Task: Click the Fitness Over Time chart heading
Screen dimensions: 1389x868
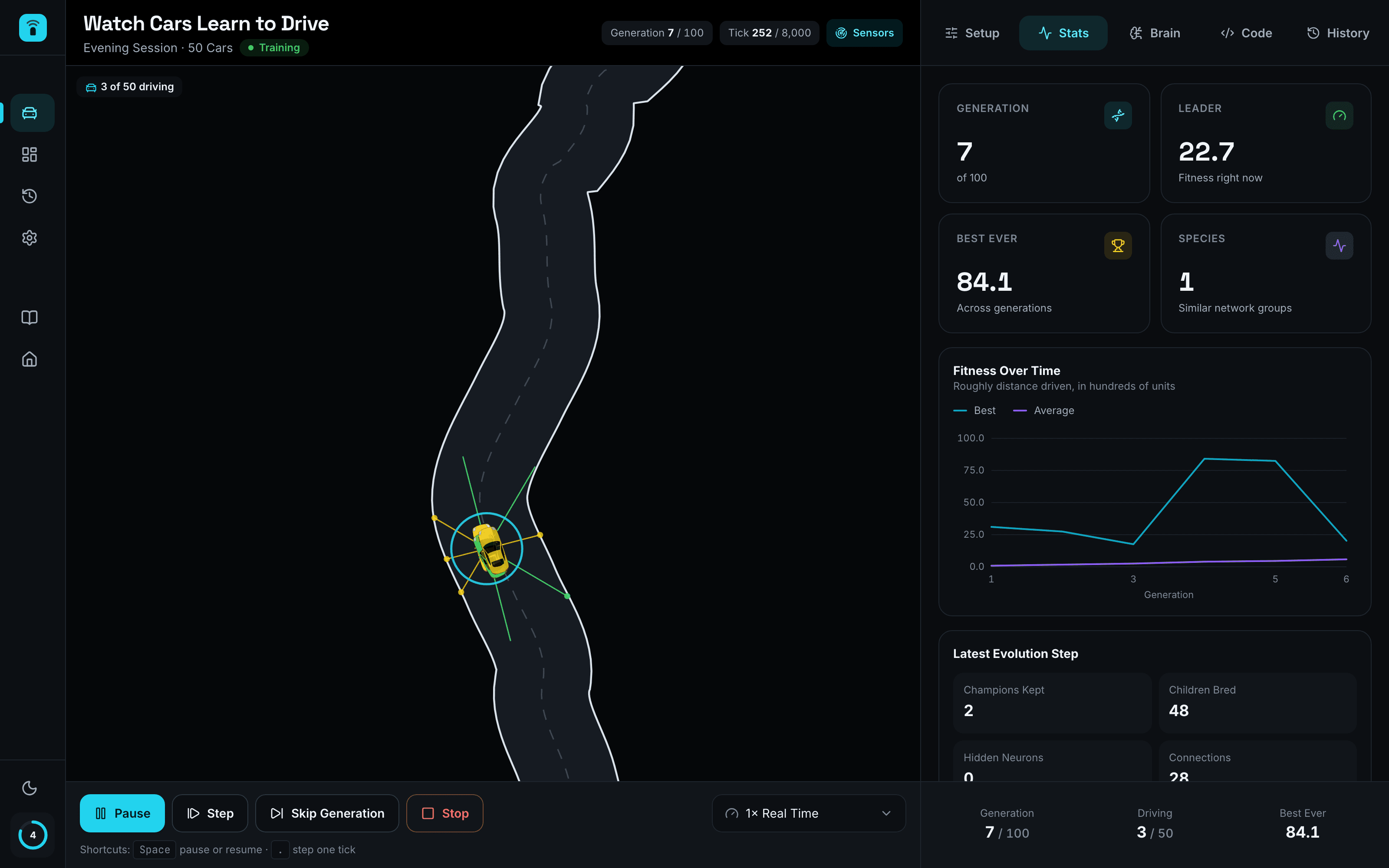Action: tap(1006, 371)
